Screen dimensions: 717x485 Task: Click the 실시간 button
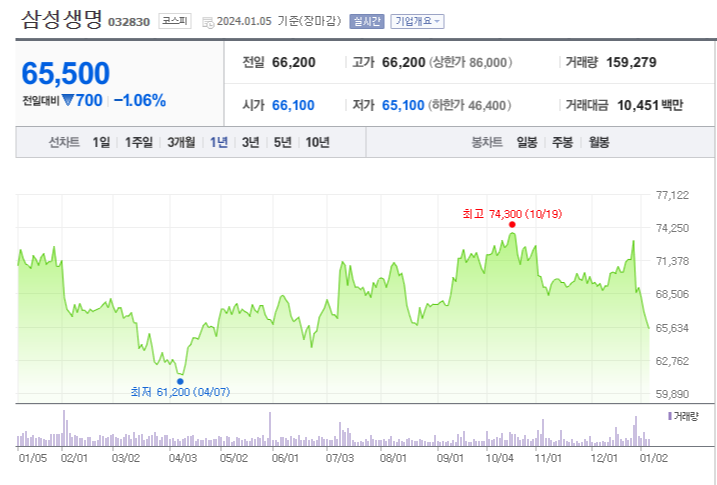[x=367, y=21]
